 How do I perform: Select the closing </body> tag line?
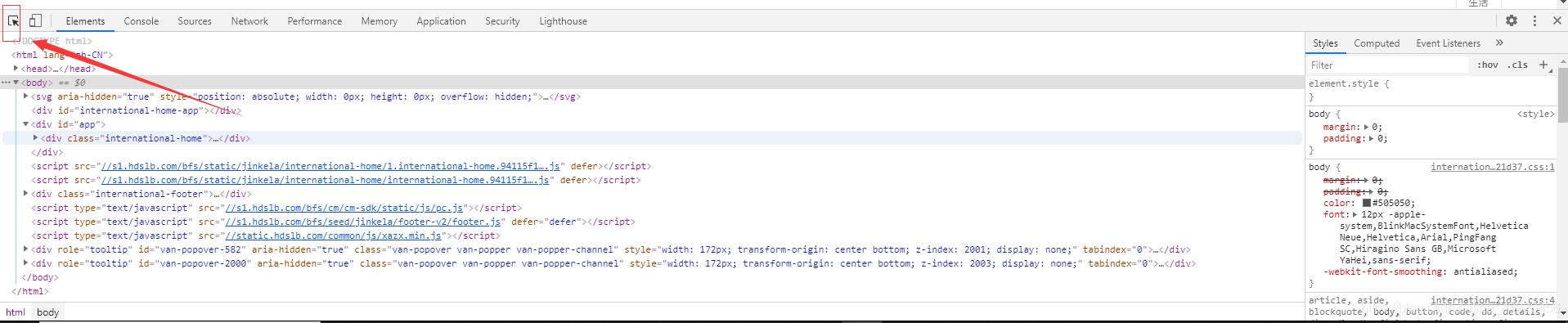point(39,277)
